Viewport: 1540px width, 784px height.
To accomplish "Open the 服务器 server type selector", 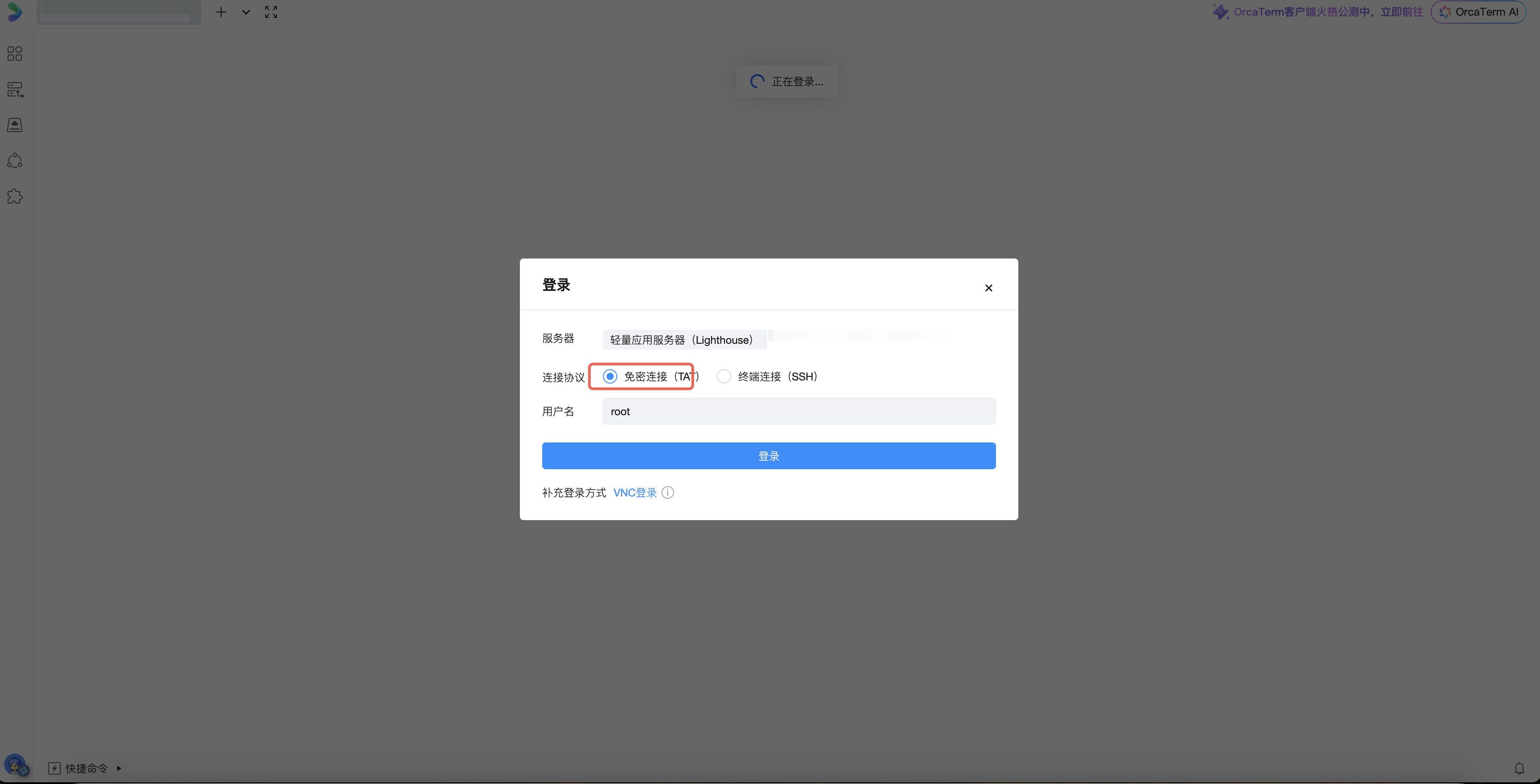I will [684, 339].
